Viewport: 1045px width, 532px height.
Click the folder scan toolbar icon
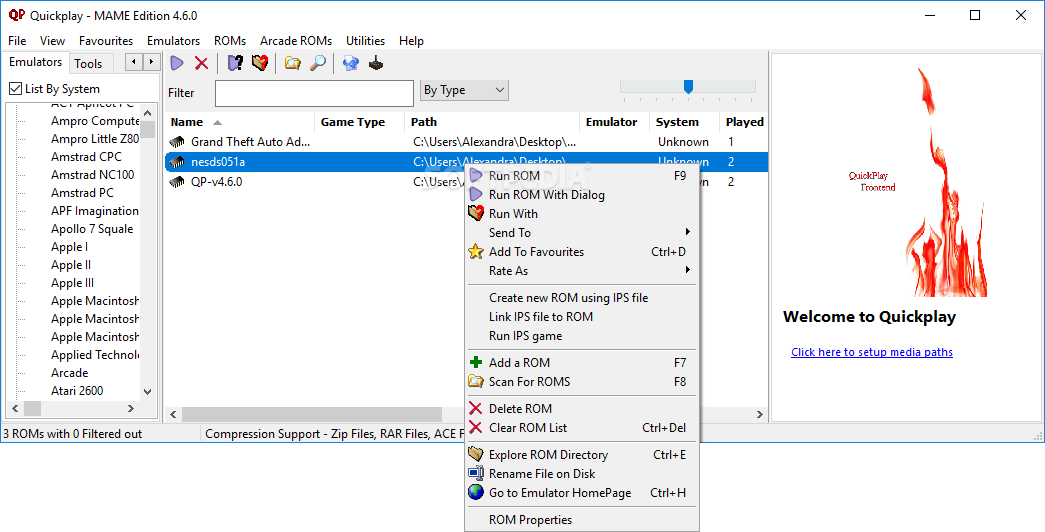[293, 63]
